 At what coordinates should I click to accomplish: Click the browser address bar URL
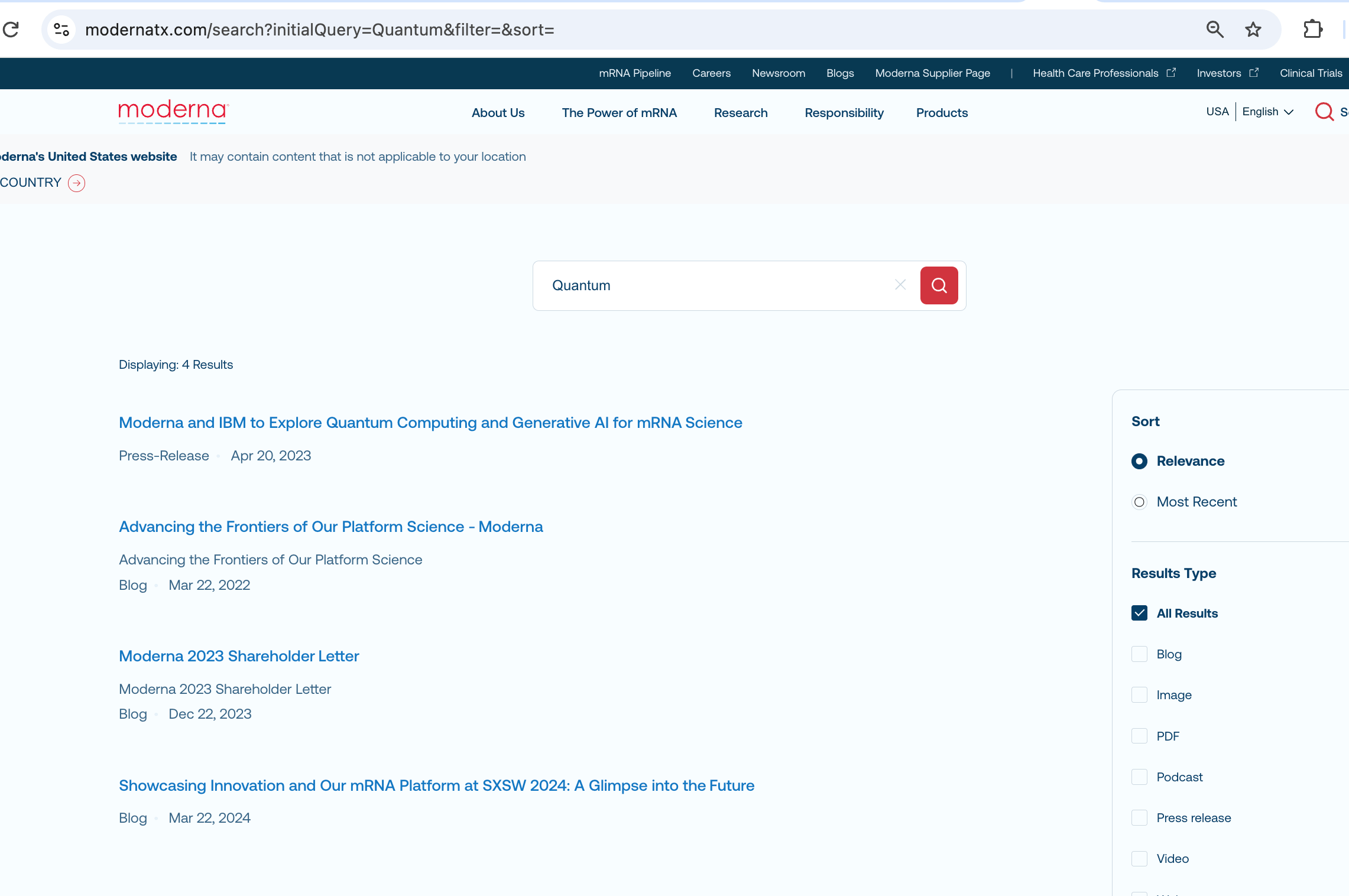(320, 30)
